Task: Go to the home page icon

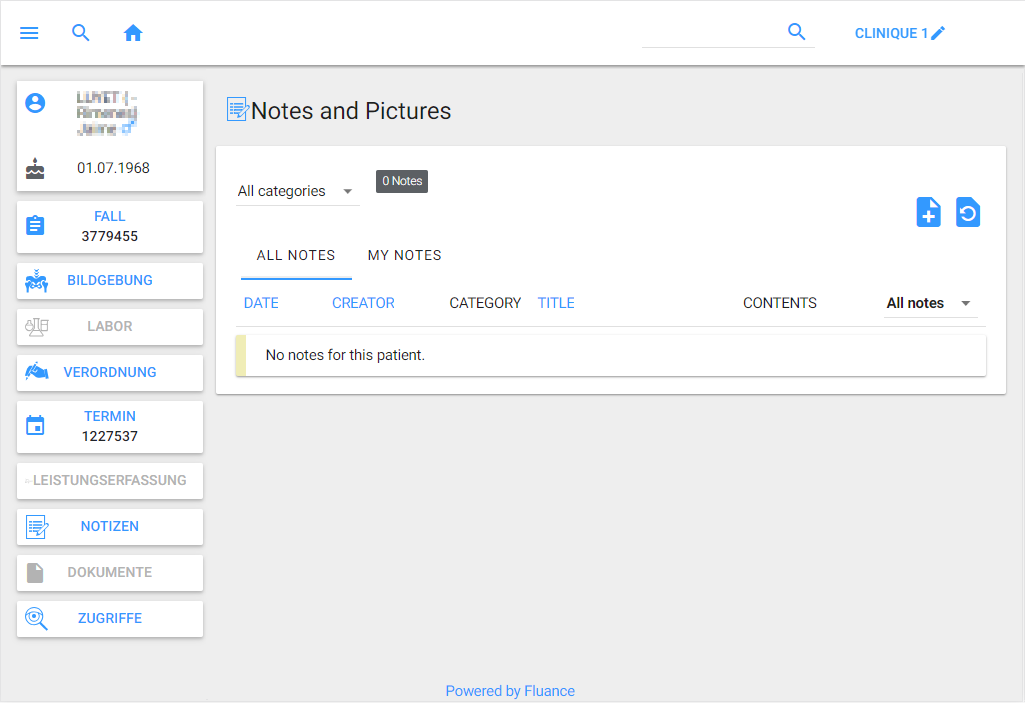Action: coord(133,33)
